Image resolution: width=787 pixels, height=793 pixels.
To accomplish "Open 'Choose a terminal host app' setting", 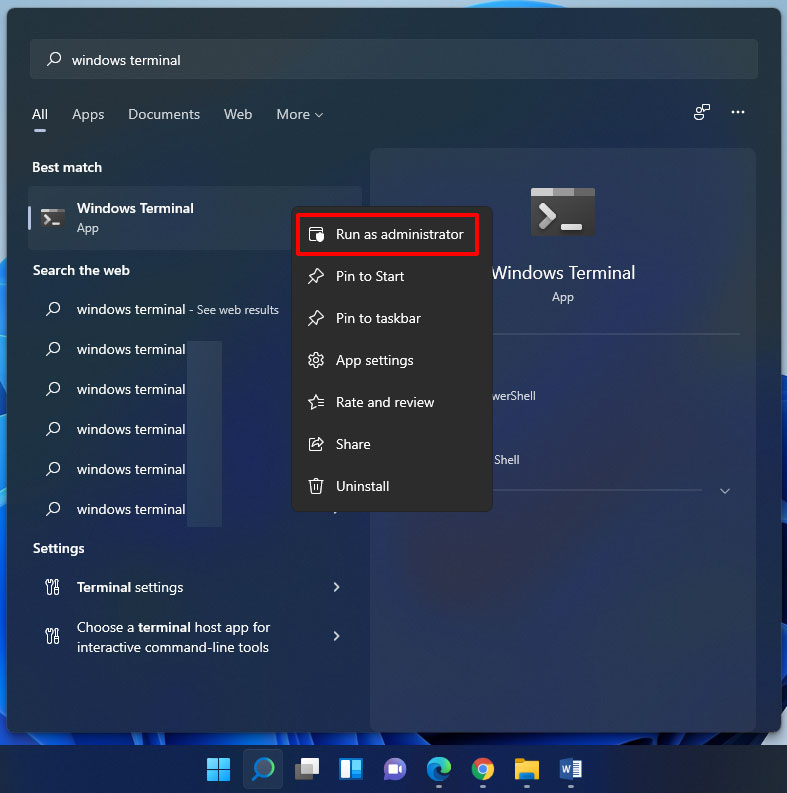I will pyautogui.click(x=195, y=637).
